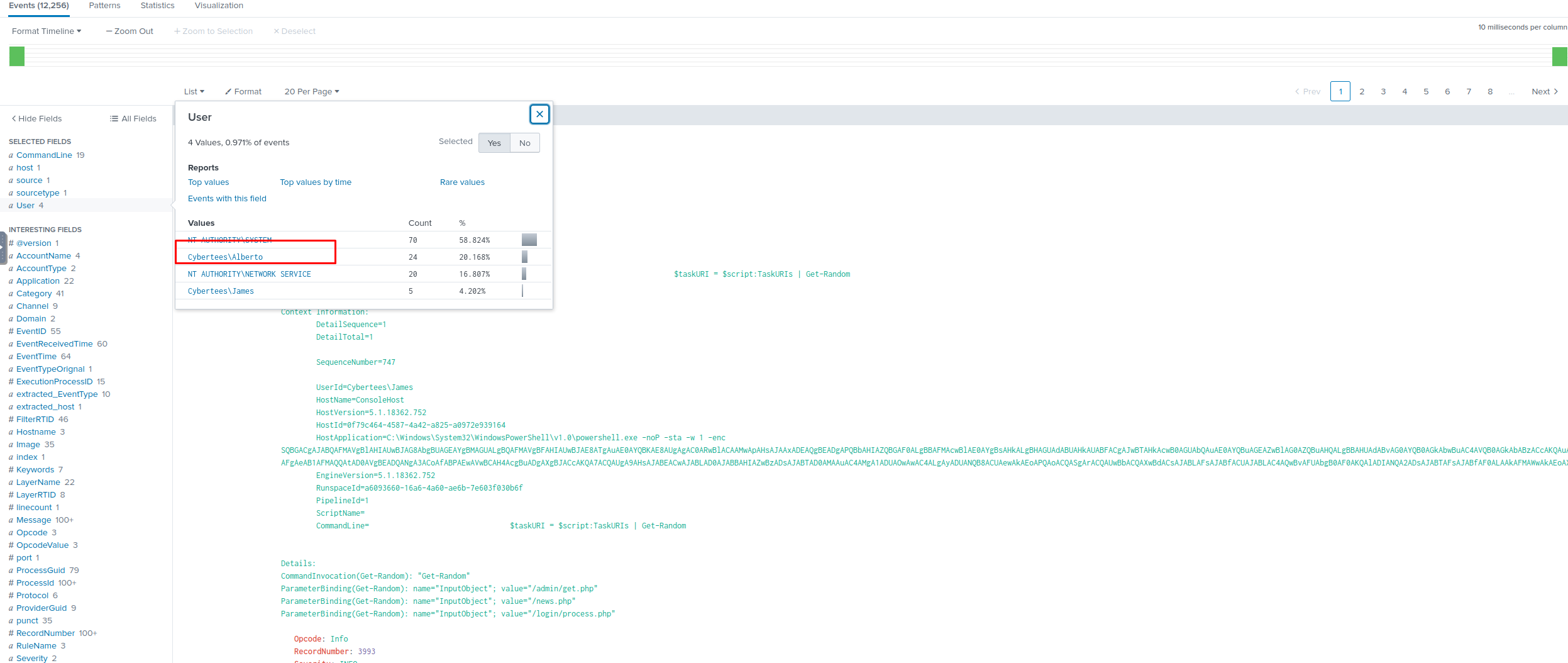Filter by NT AUTHORITY\SYSTEM value
The width and height of the screenshot is (1568, 663).
coord(230,240)
